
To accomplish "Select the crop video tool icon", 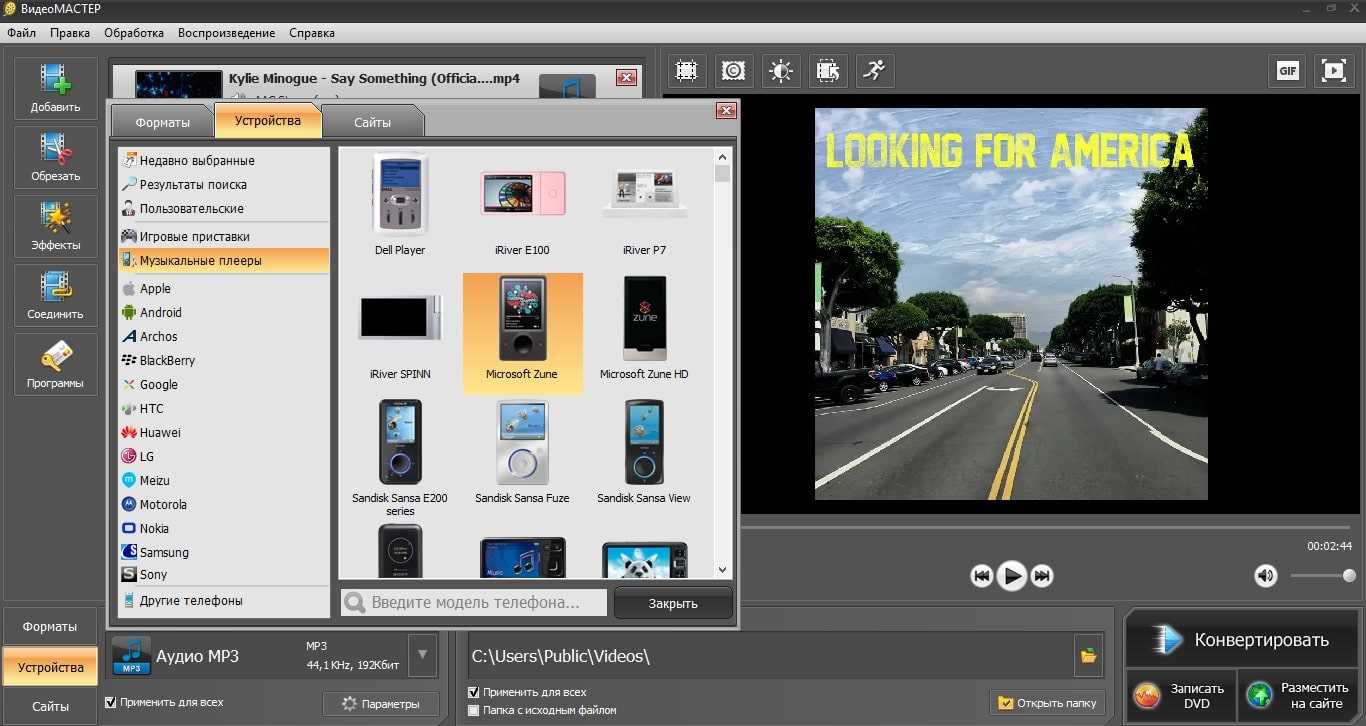I will click(686, 70).
